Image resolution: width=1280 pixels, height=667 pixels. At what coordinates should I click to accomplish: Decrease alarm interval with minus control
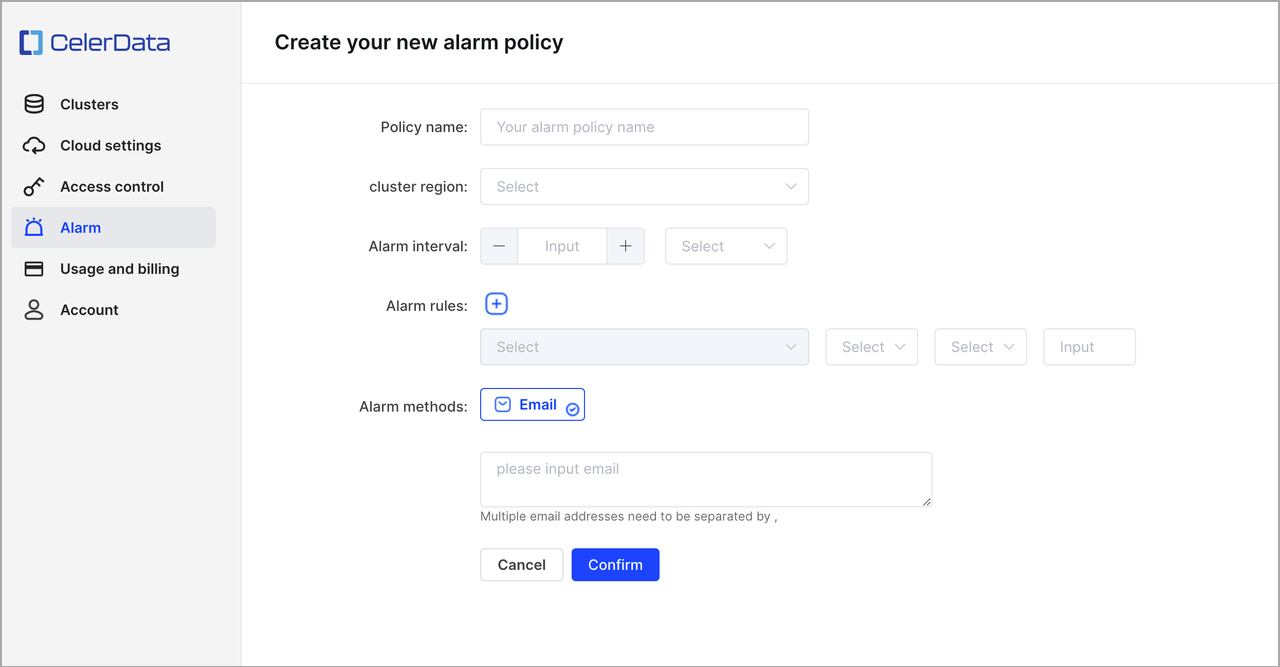click(x=499, y=245)
